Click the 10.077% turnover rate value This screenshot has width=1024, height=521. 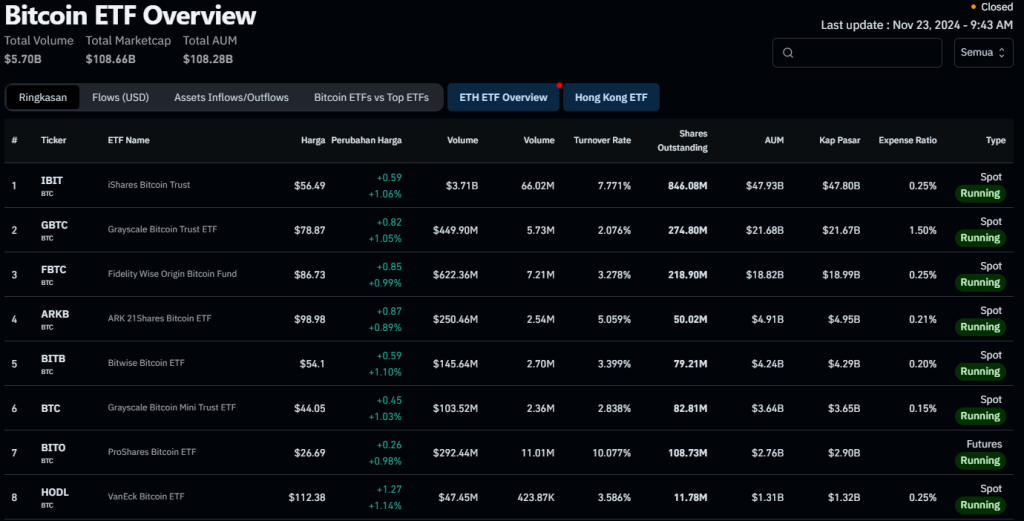pos(612,453)
